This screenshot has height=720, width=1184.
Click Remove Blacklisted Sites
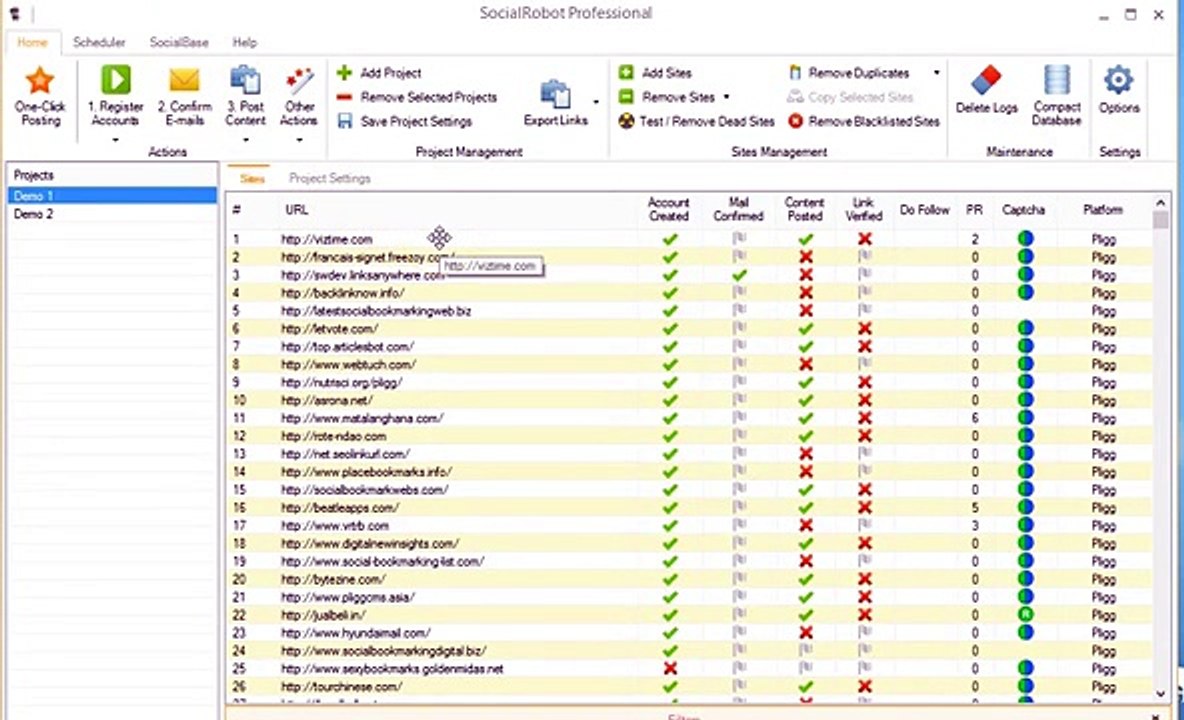click(864, 122)
